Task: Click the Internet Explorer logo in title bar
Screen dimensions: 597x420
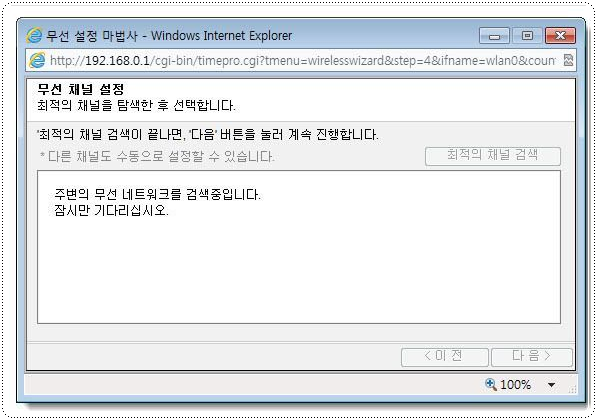Action: [x=34, y=35]
